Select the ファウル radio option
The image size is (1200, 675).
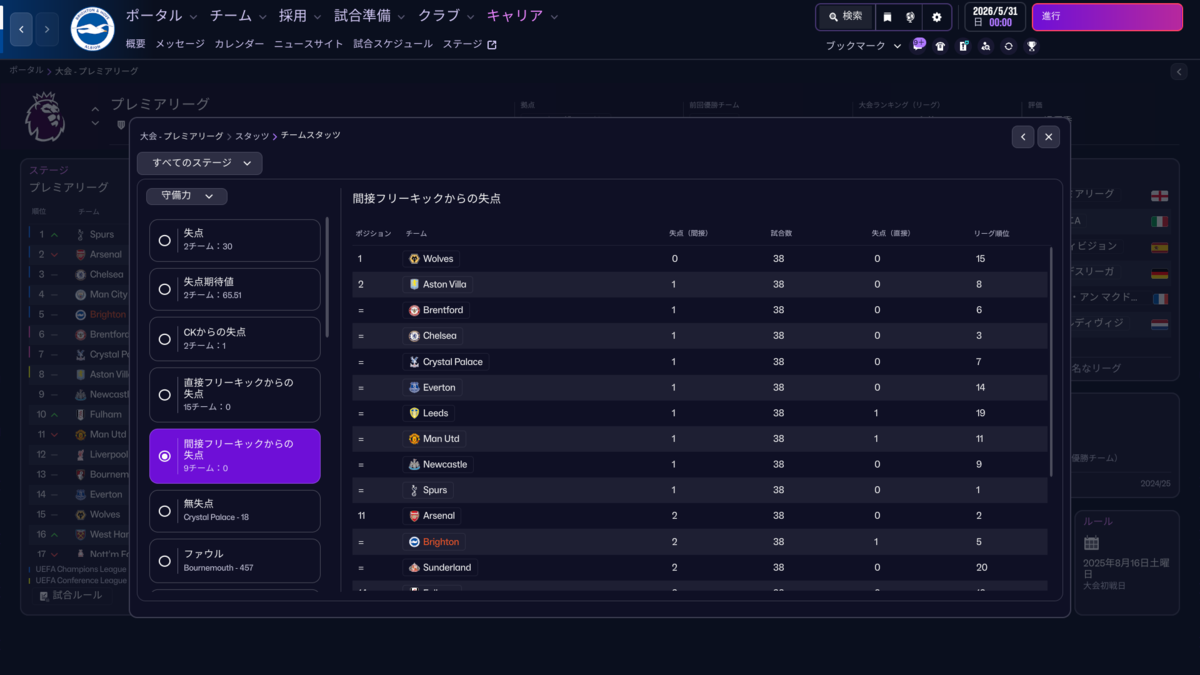[x=165, y=561]
